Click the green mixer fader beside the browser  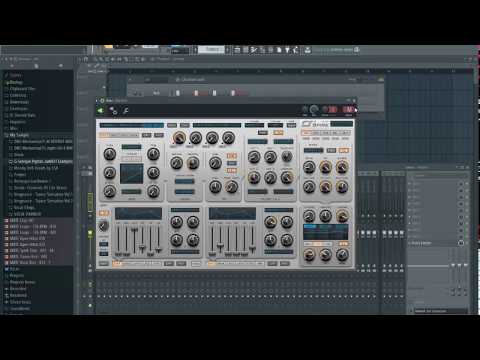tap(90, 233)
